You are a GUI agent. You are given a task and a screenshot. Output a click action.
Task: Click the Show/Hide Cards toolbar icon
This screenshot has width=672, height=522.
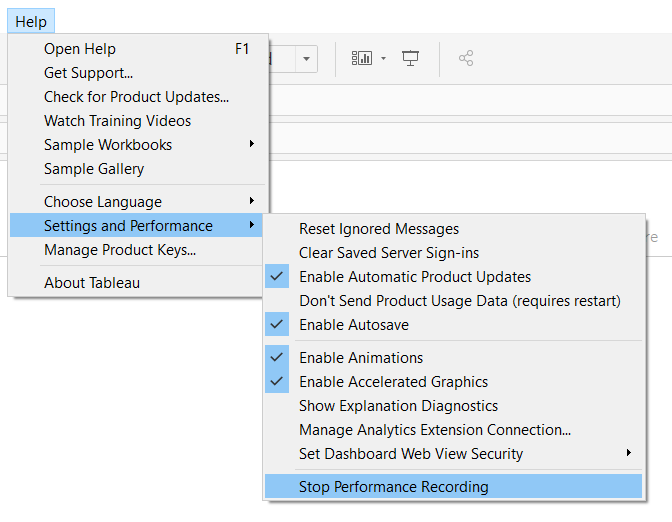pos(361,59)
